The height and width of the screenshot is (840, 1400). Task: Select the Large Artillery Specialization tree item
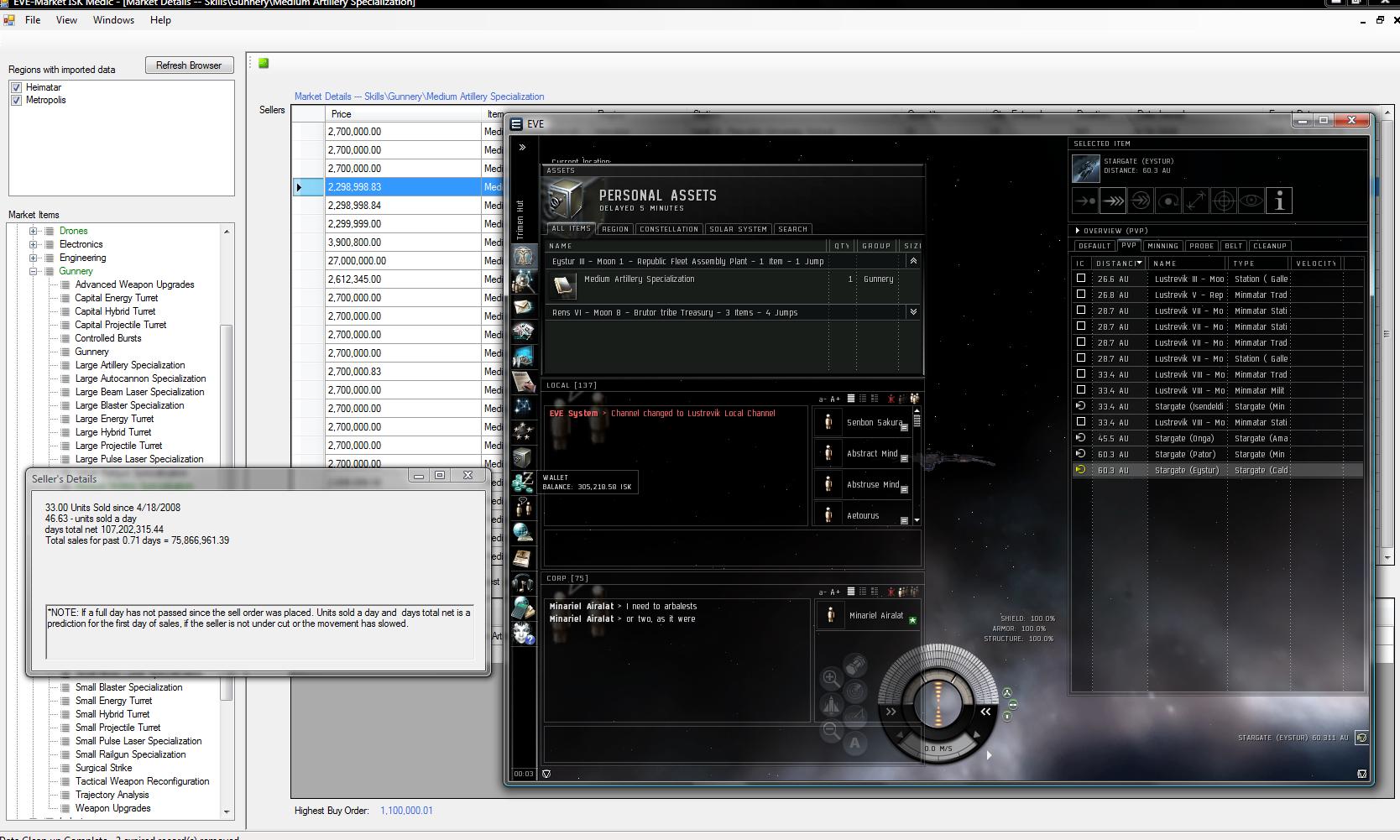(x=130, y=365)
